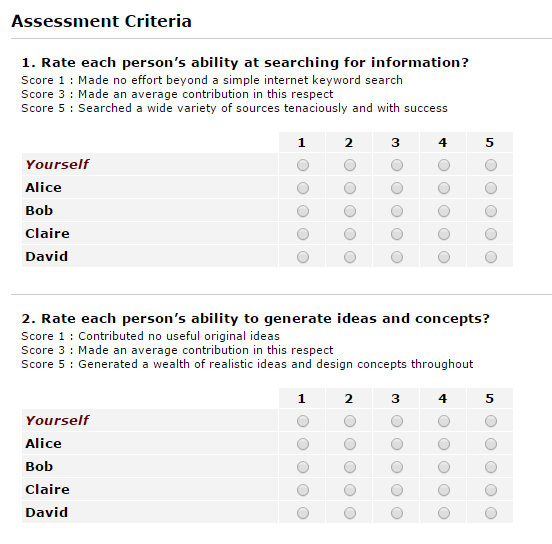Choose score 5 for David on generating ideas
This screenshot has width=552, height=544.
[491, 513]
